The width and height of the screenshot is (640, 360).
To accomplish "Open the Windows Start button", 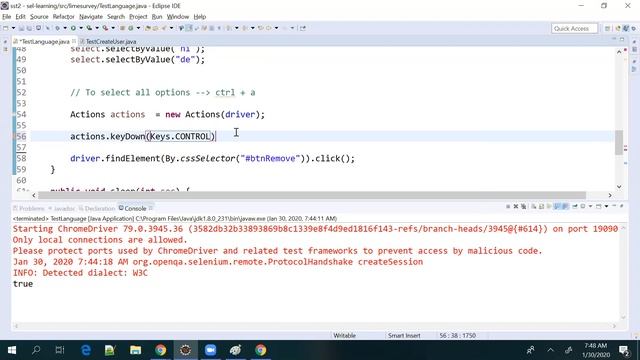I will 11,350.
